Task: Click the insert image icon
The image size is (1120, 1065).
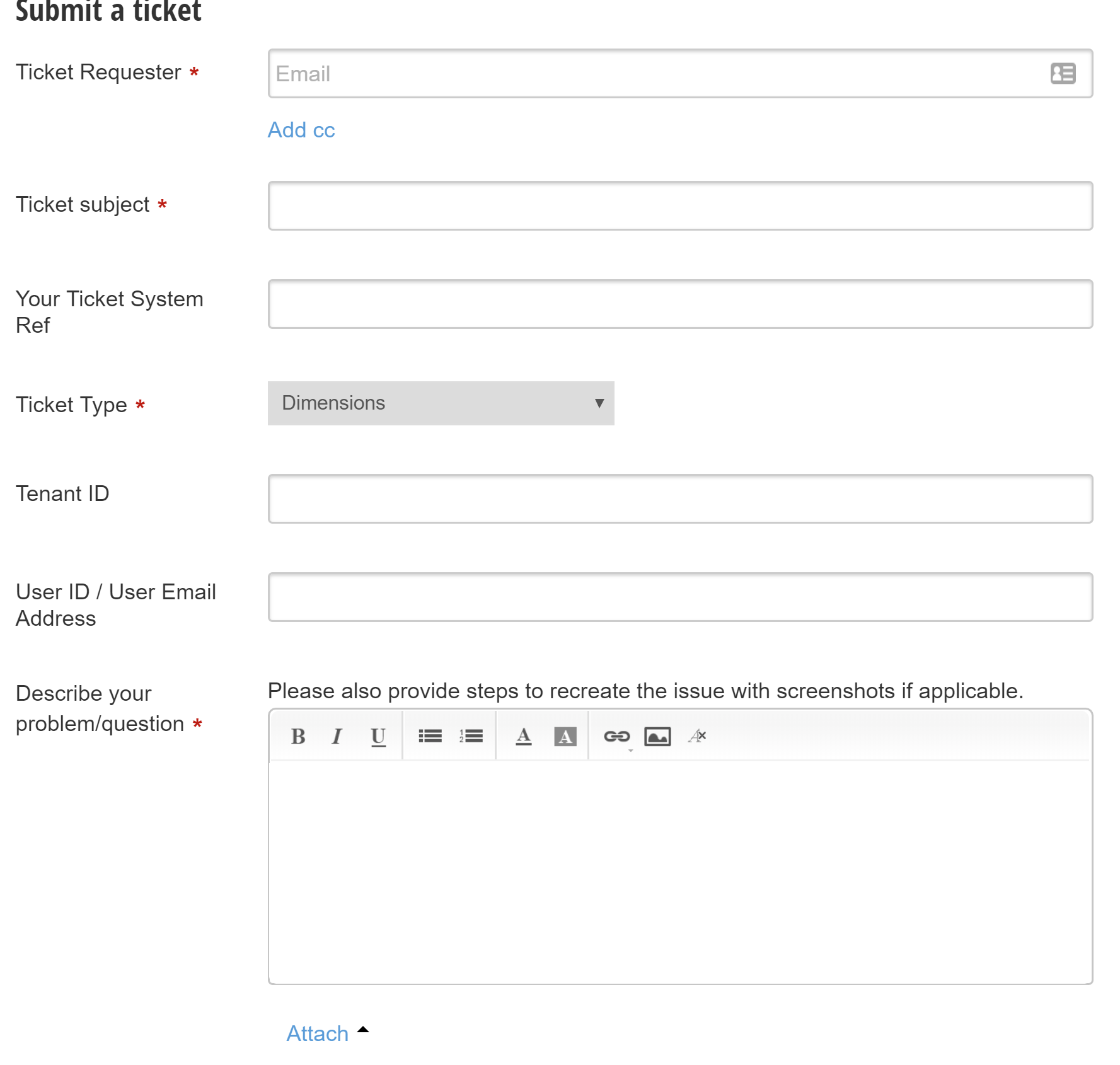Action: pos(657,736)
